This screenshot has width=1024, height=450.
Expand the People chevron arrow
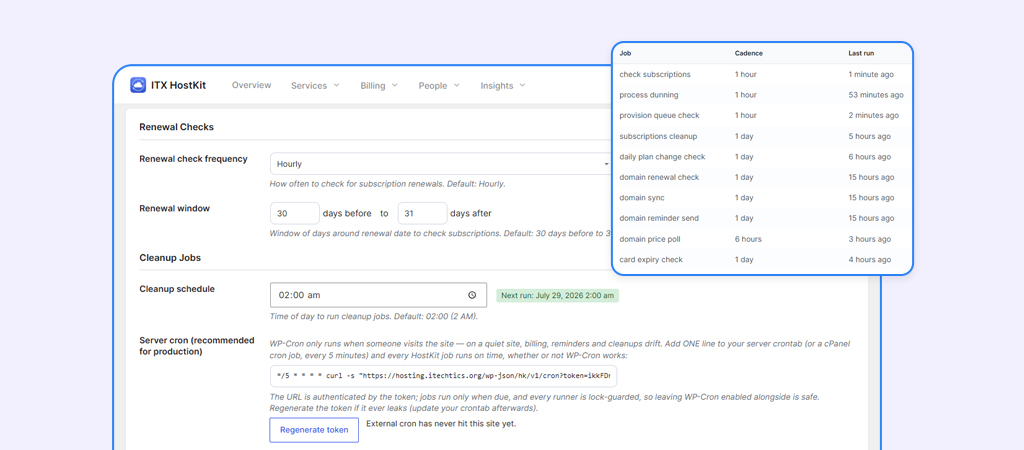coord(456,86)
